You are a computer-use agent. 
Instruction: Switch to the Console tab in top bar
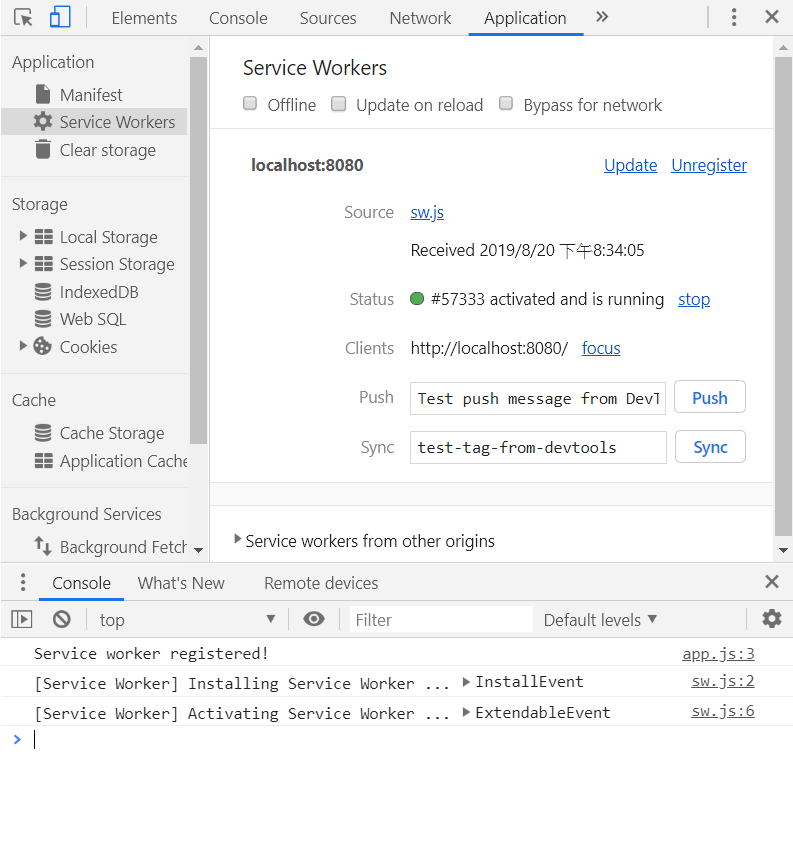click(x=238, y=18)
